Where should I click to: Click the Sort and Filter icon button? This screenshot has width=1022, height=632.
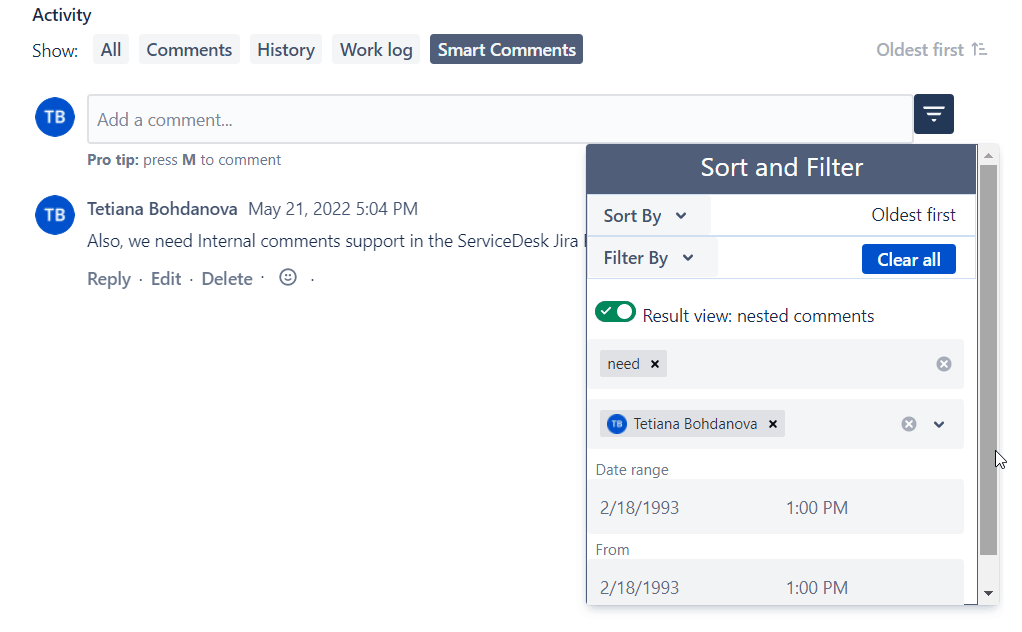[933, 115]
